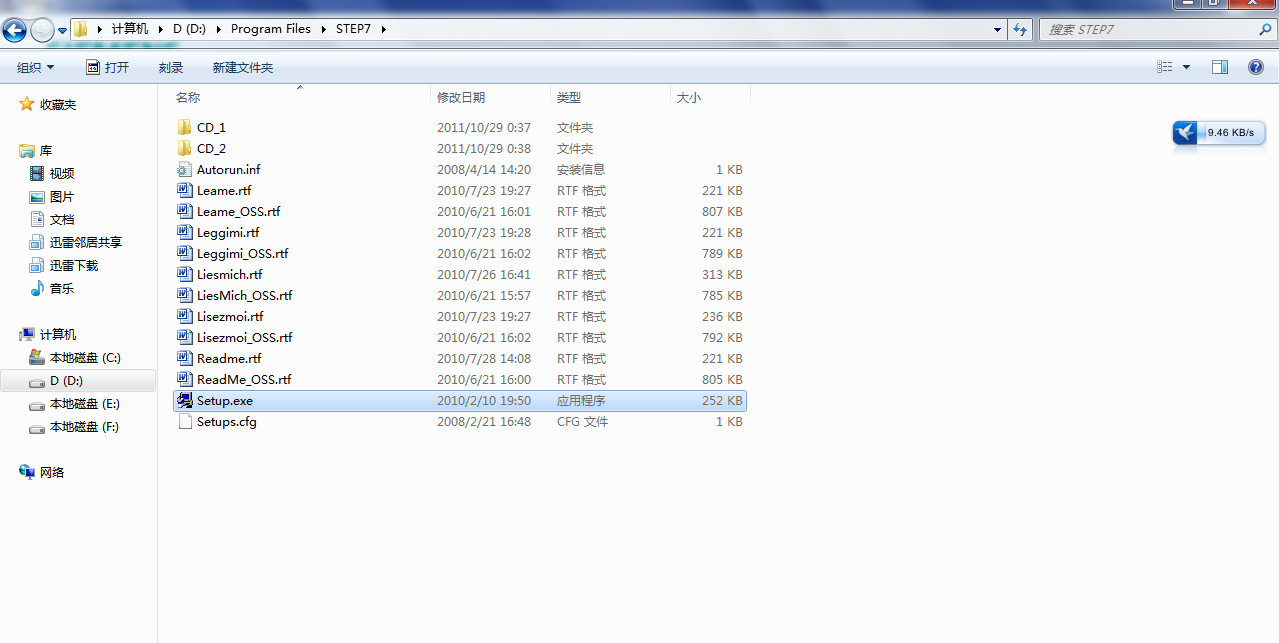Open the 组织 dropdown menu
The width and height of the screenshot is (1279, 643).
[x=36, y=68]
